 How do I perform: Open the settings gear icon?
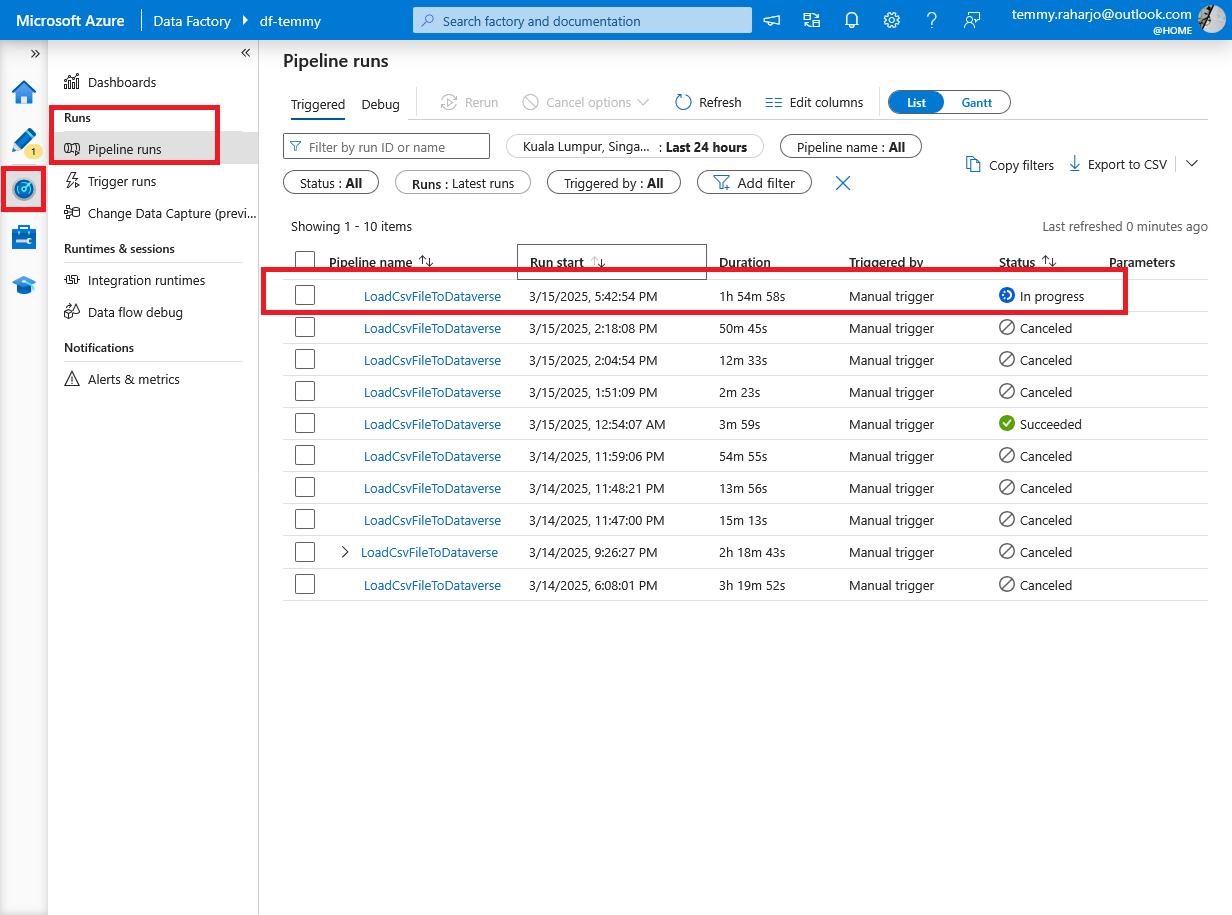coord(892,20)
